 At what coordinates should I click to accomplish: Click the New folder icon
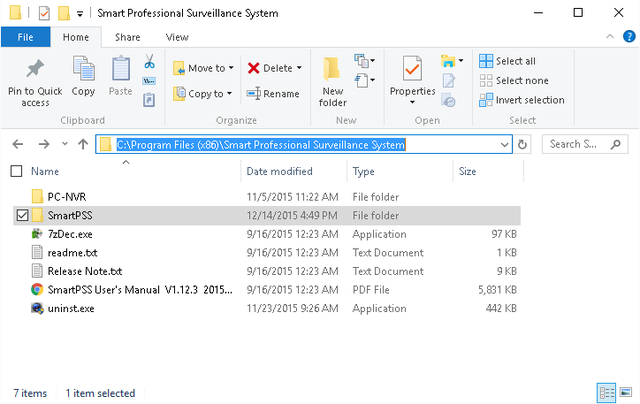click(332, 70)
